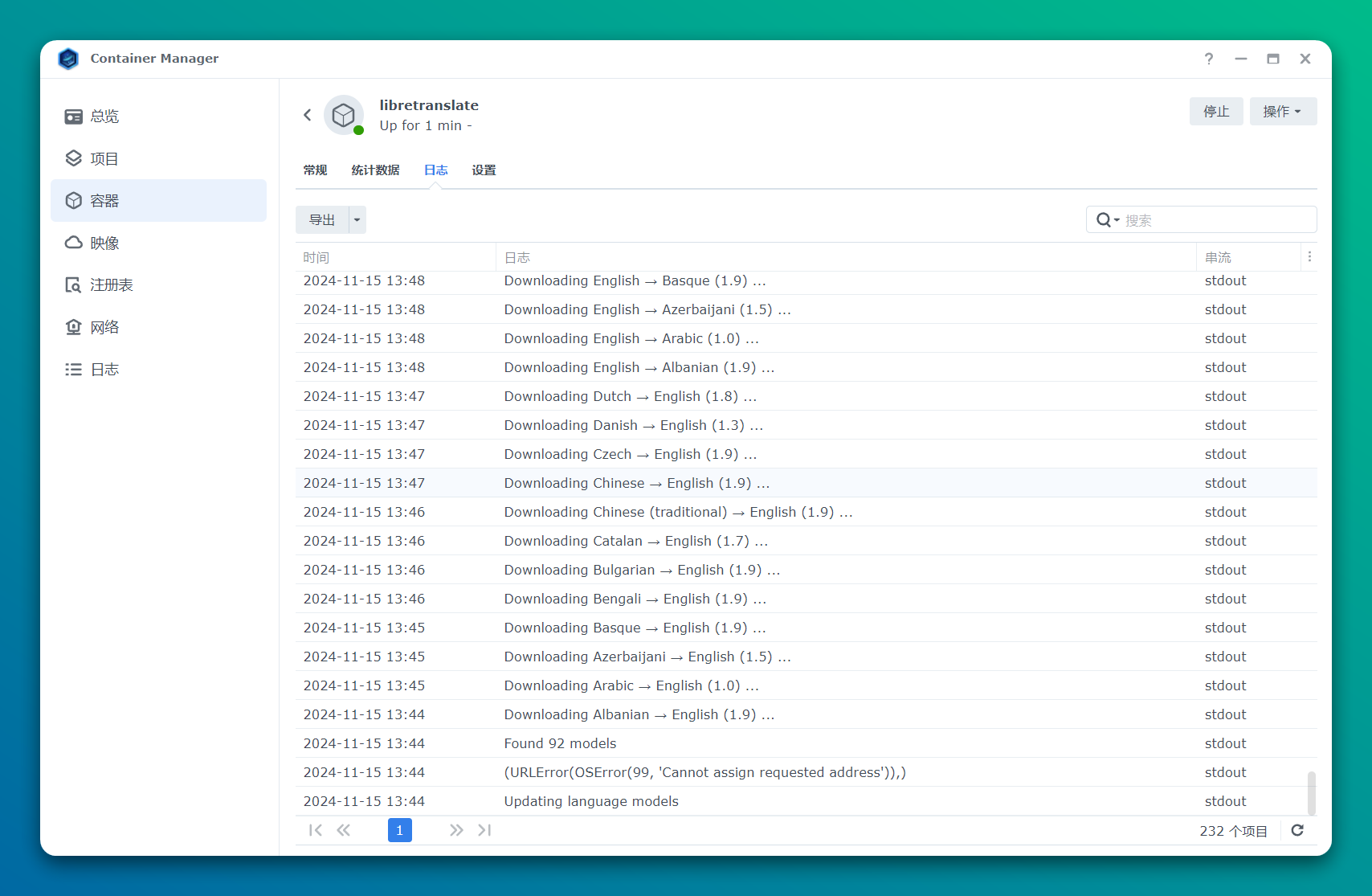
Task: Switch to the 设置 settings tab
Action: pyautogui.click(x=484, y=170)
